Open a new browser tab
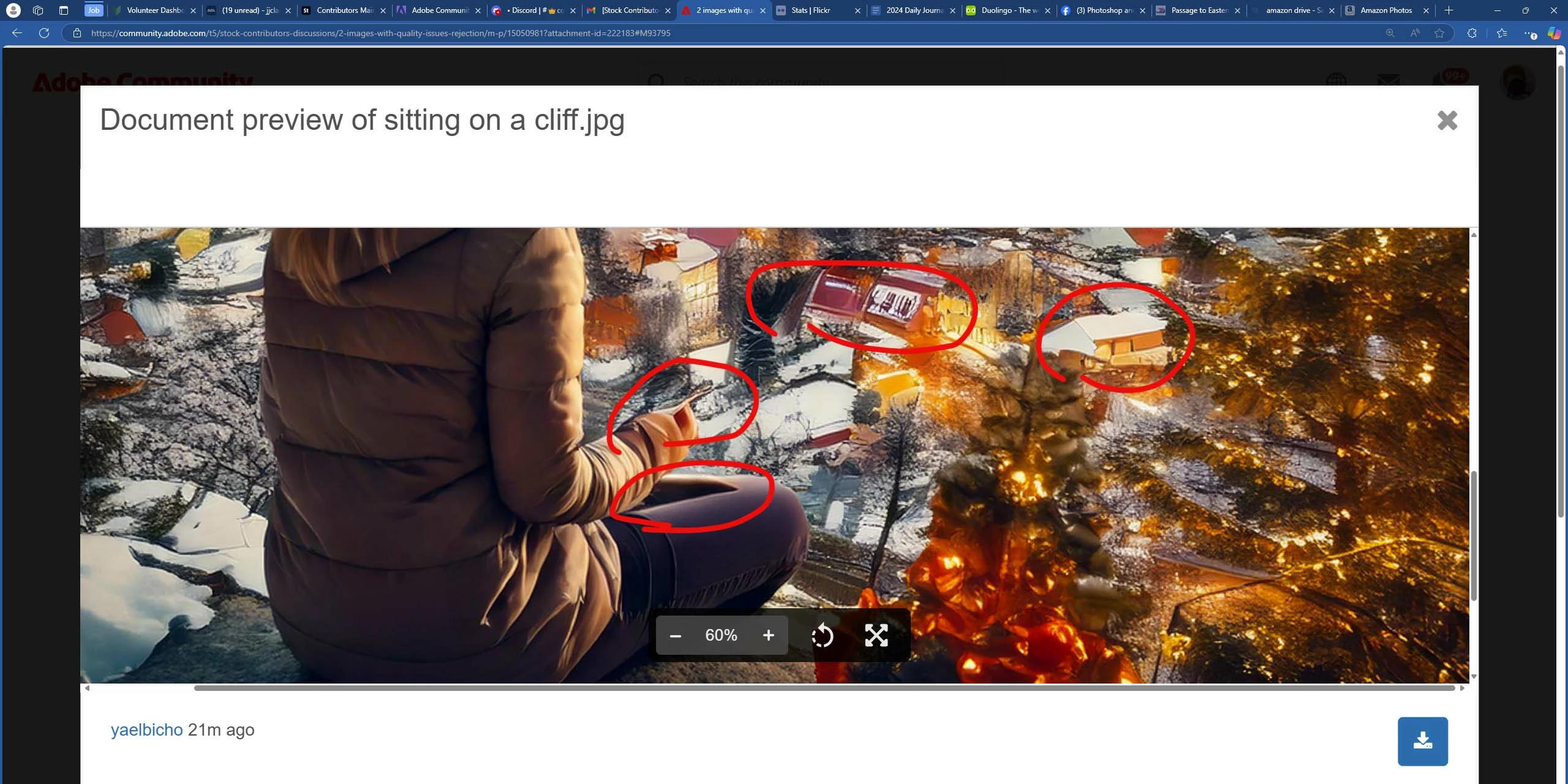Viewport: 1568px width, 784px height. coord(1449,10)
